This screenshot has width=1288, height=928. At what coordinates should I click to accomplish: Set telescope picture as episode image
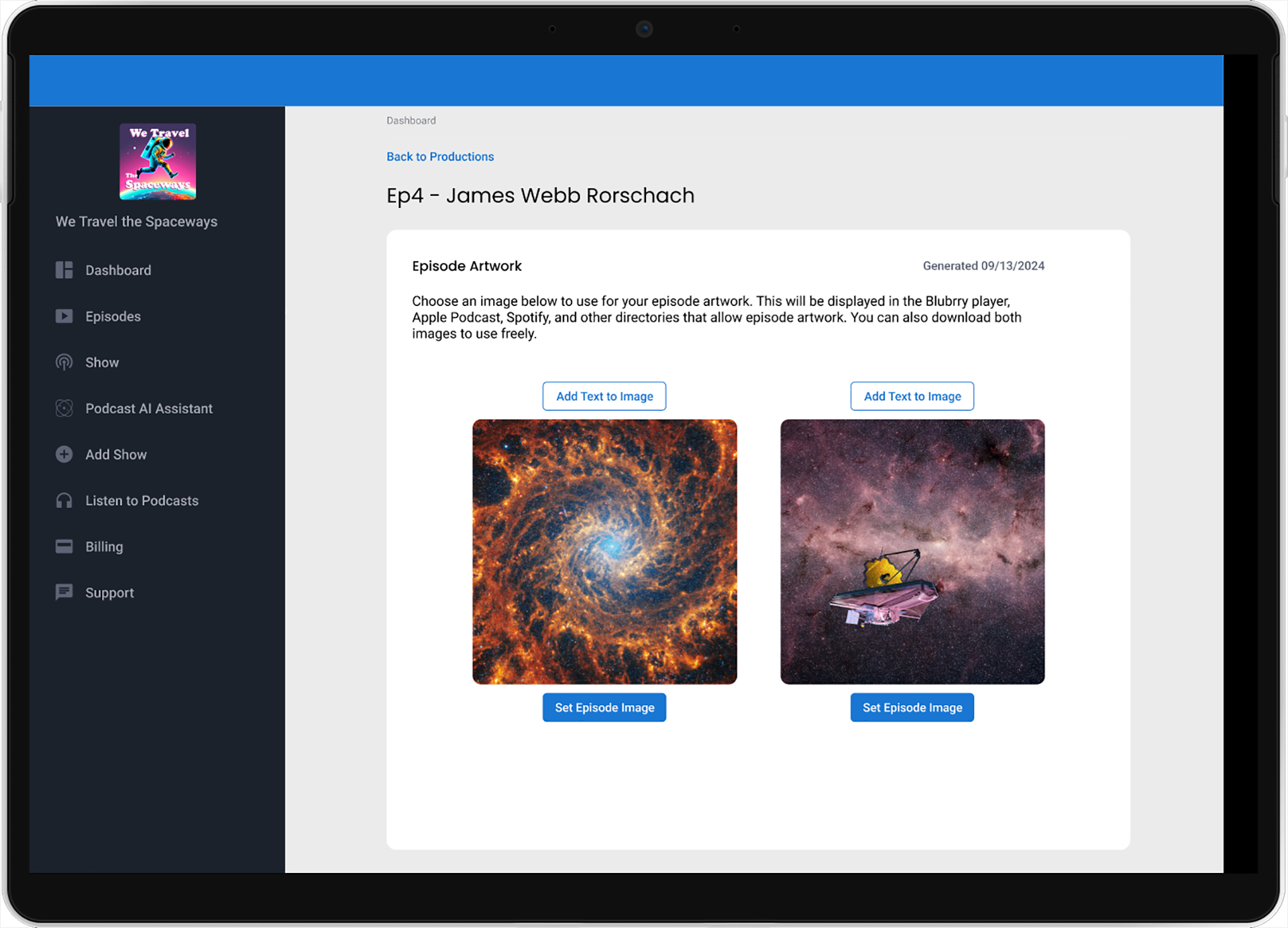pyautogui.click(x=912, y=707)
